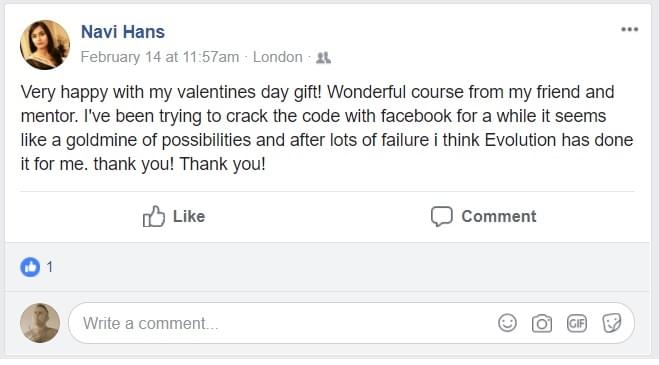Focus the Write a comment field

(x=351, y=323)
